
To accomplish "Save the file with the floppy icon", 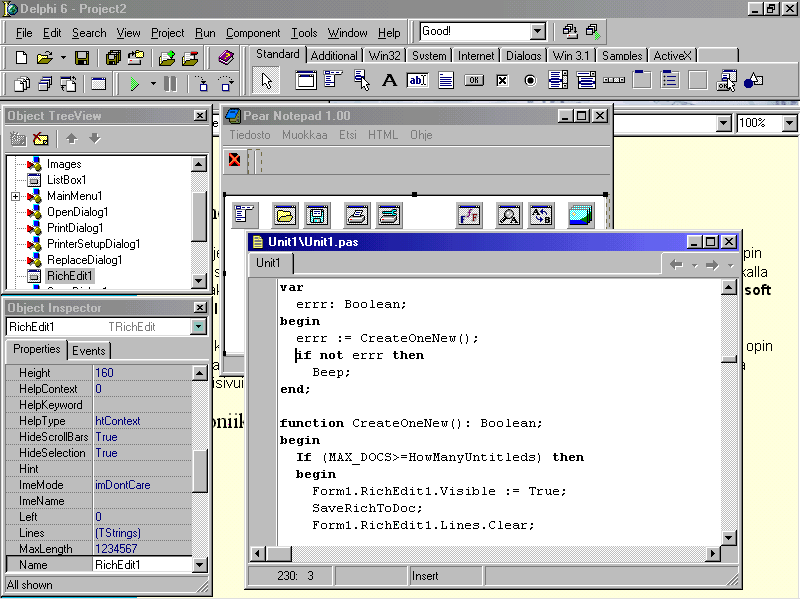I will pyautogui.click(x=82, y=58).
